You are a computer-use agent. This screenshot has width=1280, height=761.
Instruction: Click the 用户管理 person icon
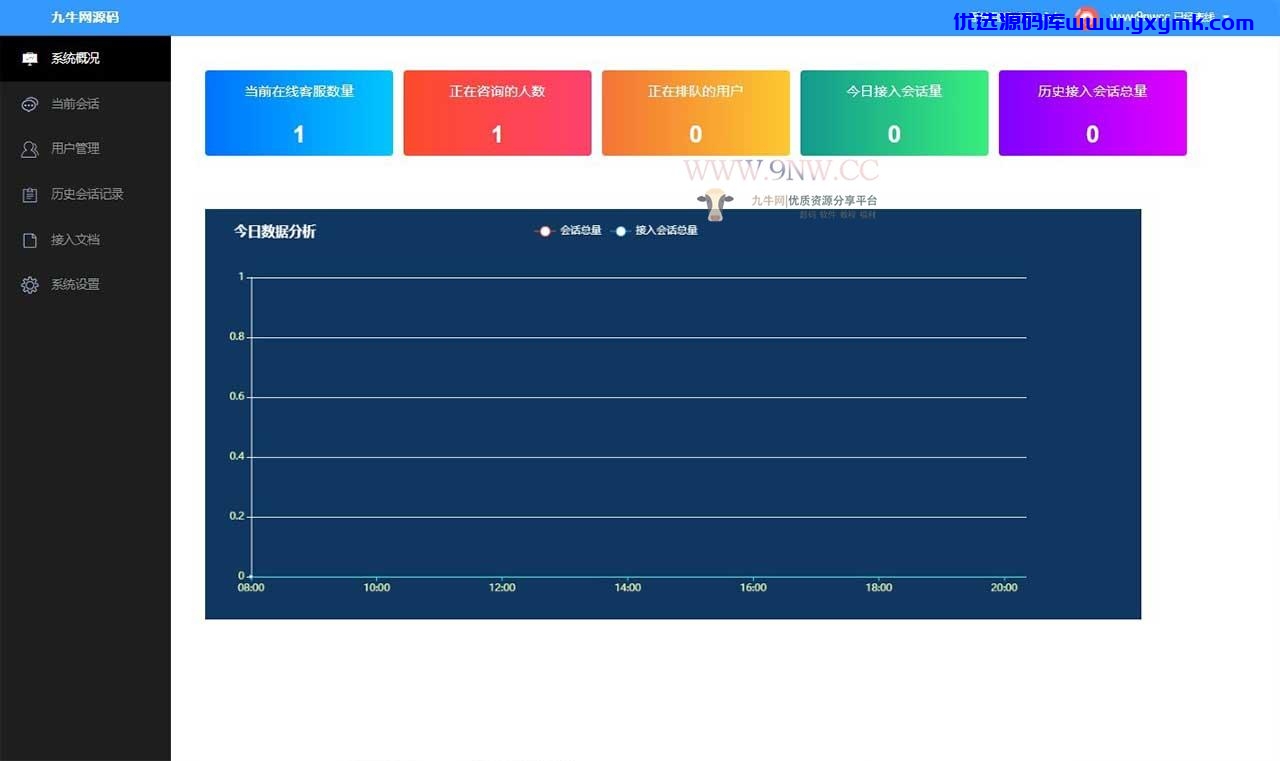30,149
